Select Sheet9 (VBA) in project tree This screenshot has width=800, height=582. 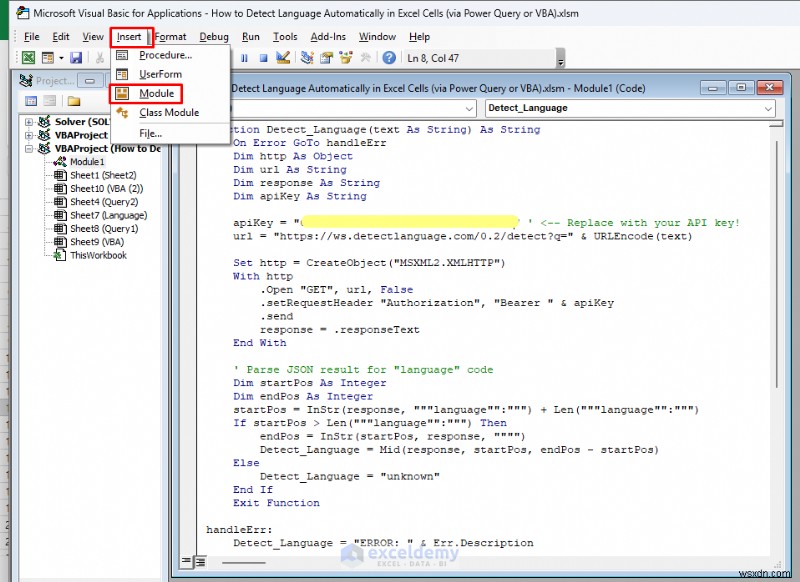pos(97,242)
